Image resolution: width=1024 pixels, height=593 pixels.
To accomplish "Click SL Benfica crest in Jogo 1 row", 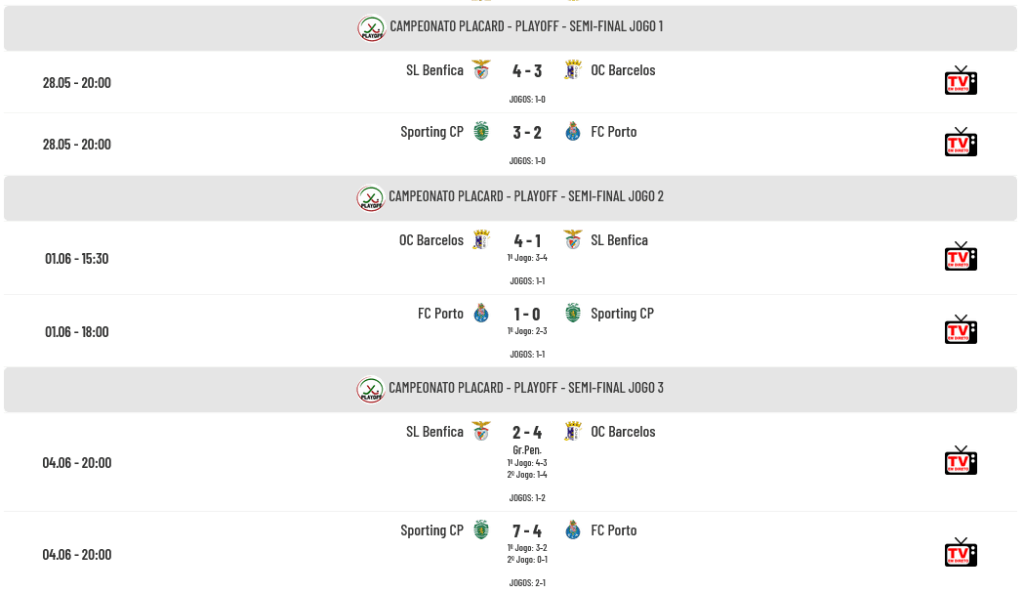I will click(481, 69).
